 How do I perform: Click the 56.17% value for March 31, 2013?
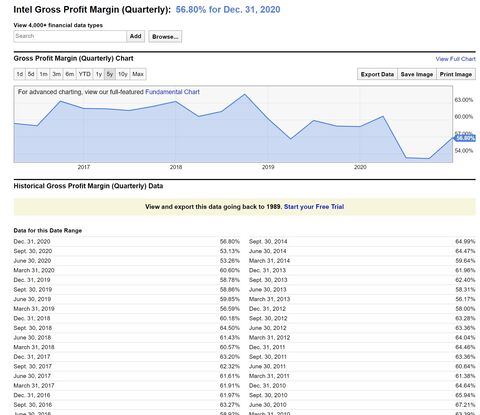(465, 299)
